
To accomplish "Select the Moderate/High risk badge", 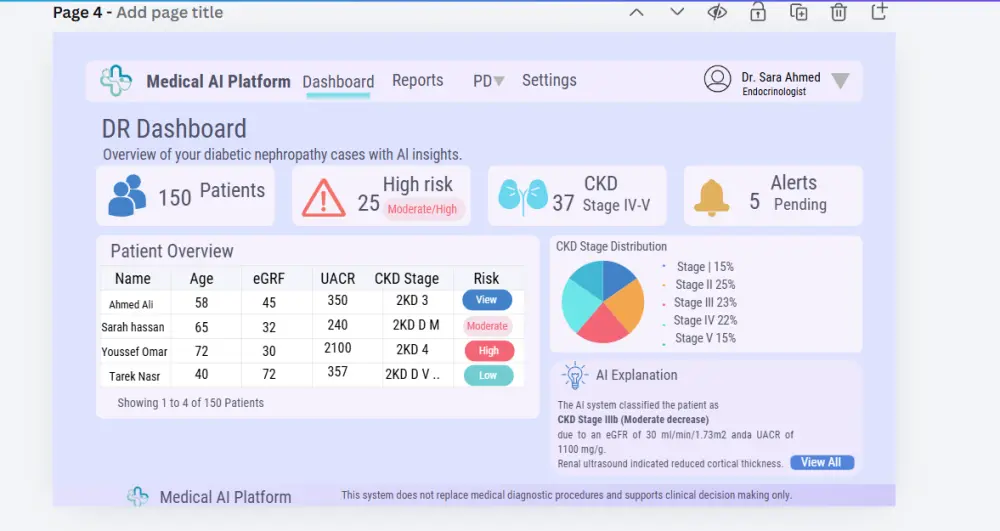I will [423, 209].
